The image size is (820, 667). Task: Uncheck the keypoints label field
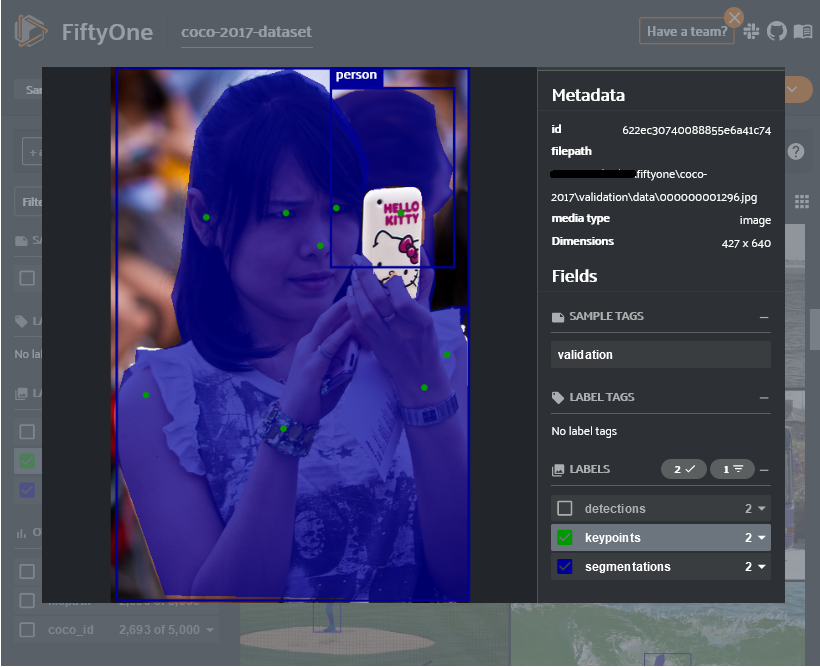tap(565, 537)
